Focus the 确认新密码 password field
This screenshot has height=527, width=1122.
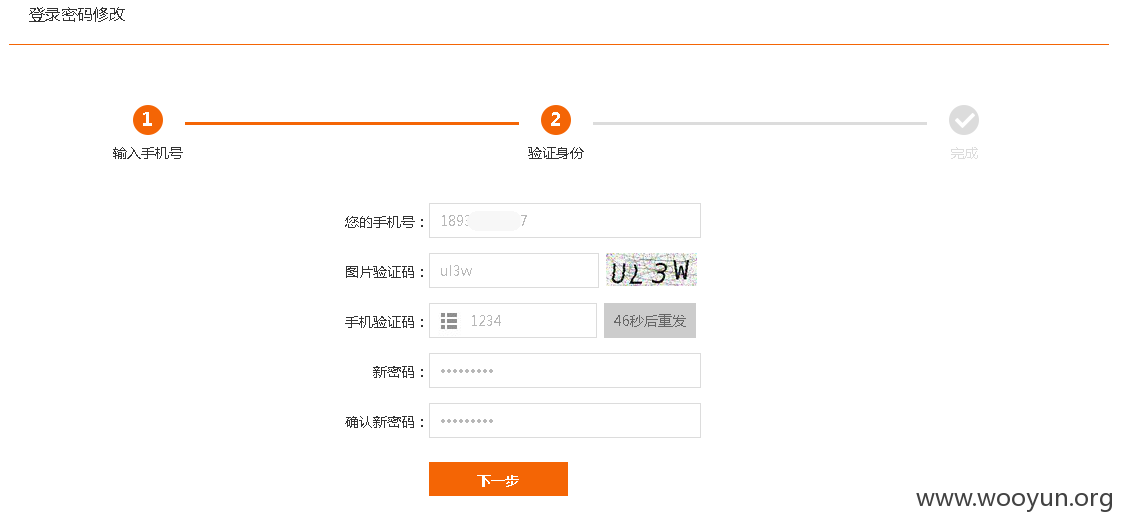pyautogui.click(x=565, y=421)
